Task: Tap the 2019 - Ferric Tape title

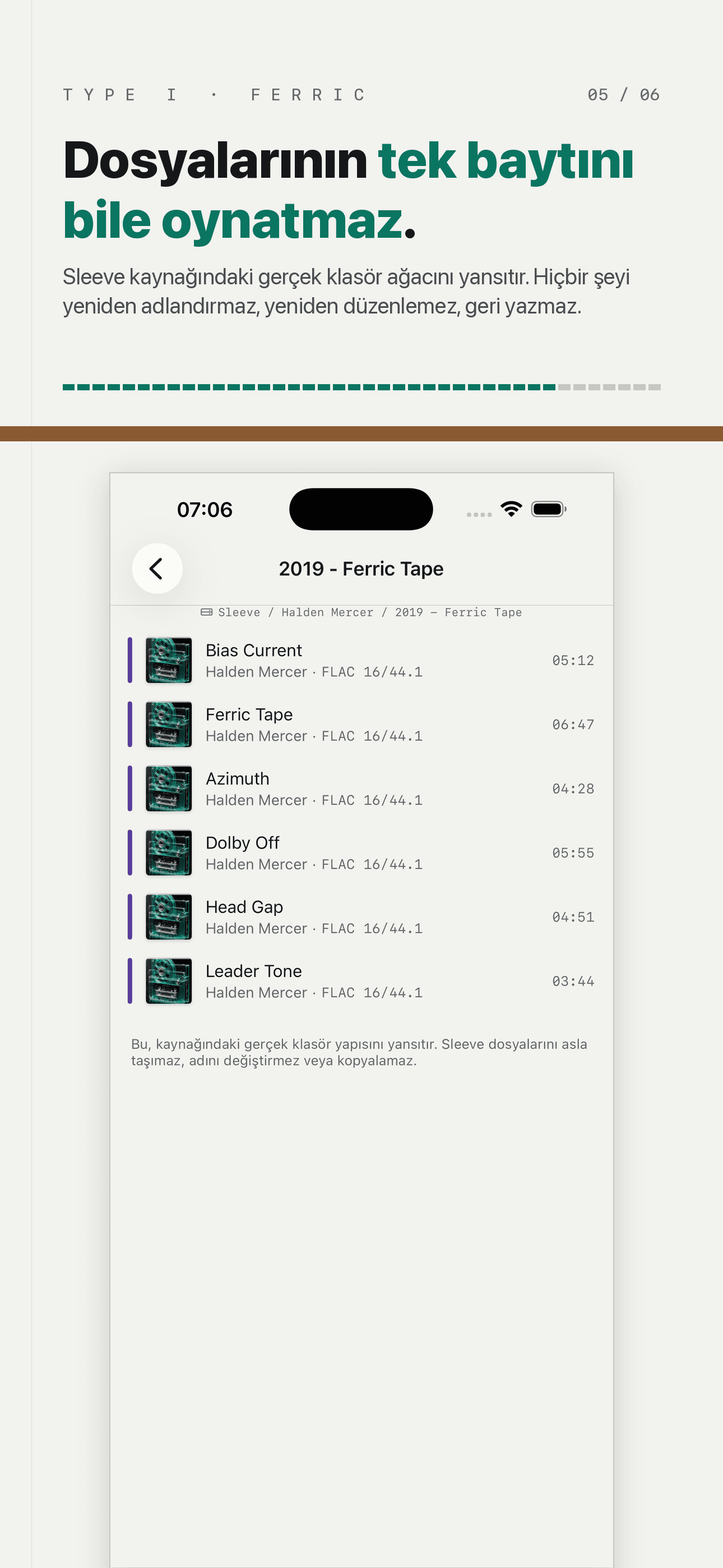Action: 361,569
